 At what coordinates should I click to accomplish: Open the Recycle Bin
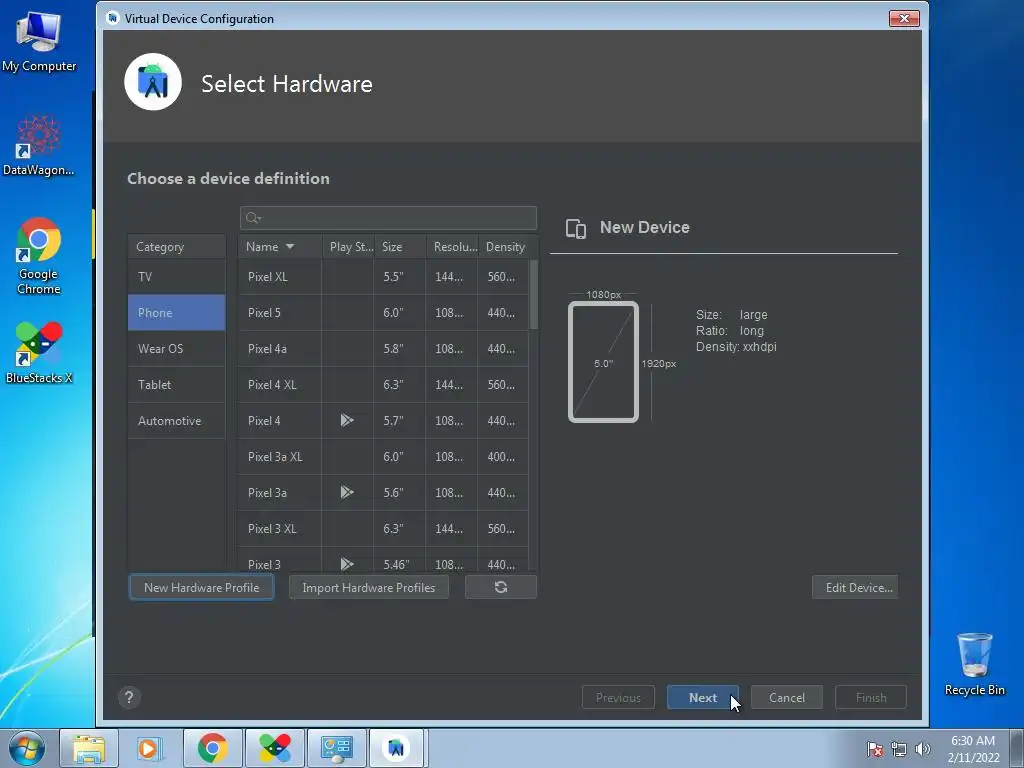click(x=974, y=664)
